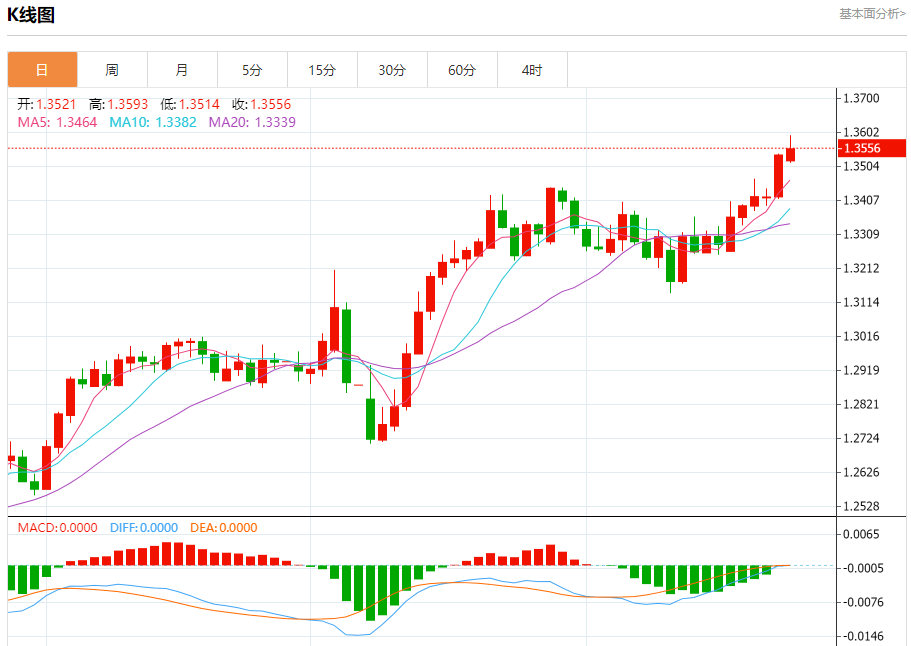The image size is (911, 646).
Task: Select the 日 daily chart tab
Action: coord(42,70)
